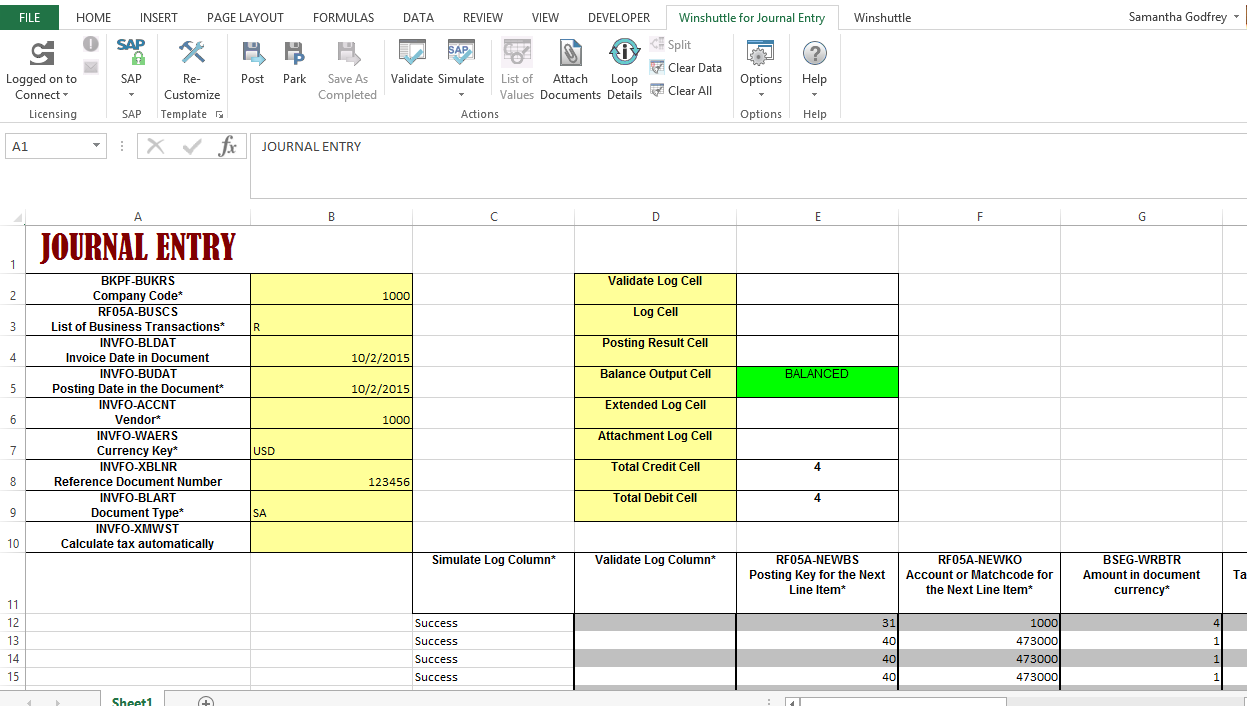The width and height of the screenshot is (1247, 706).
Task: Select Business Transactions cell R
Action: coord(331,320)
